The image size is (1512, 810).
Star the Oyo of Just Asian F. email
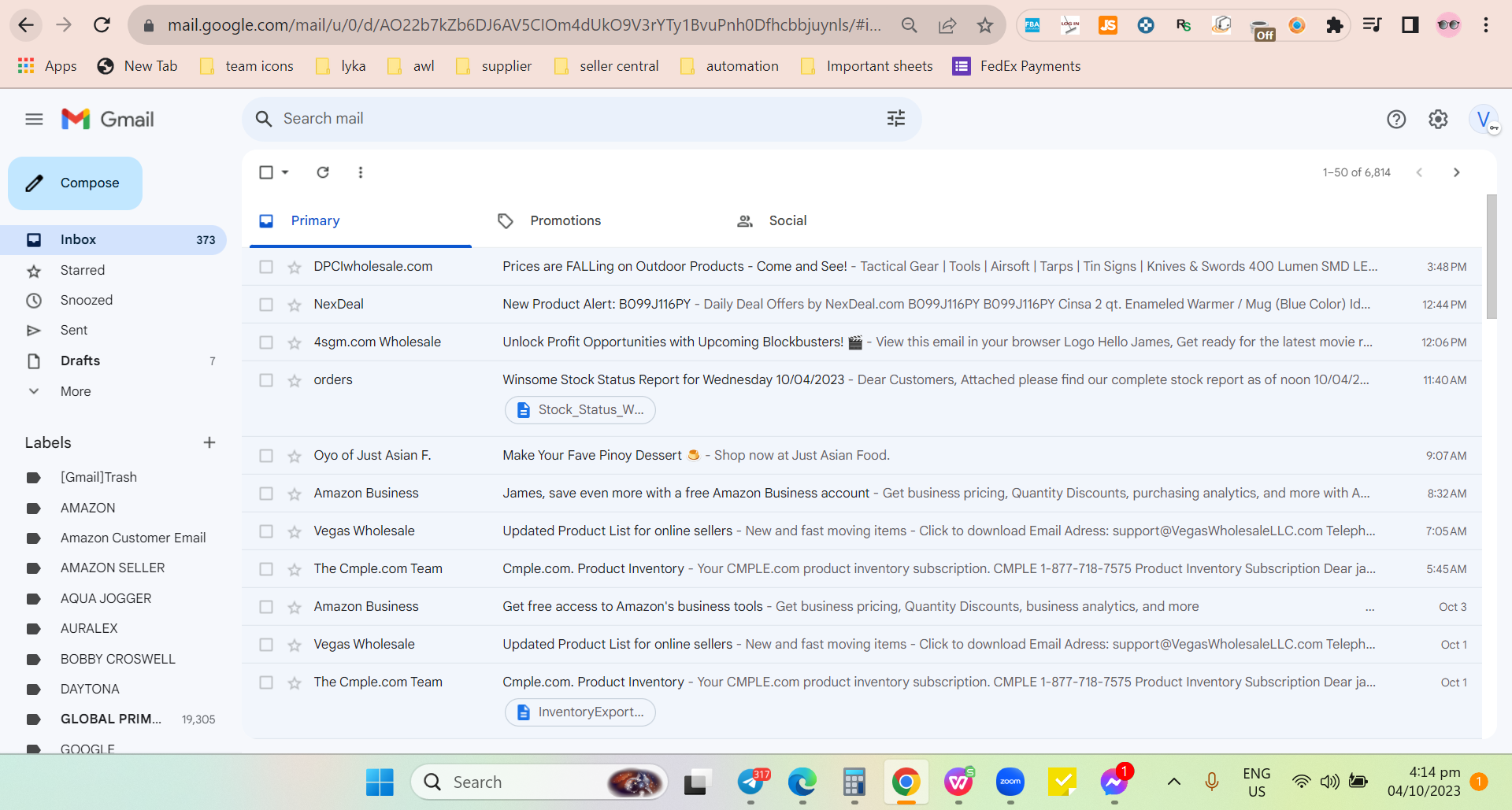[x=295, y=457]
